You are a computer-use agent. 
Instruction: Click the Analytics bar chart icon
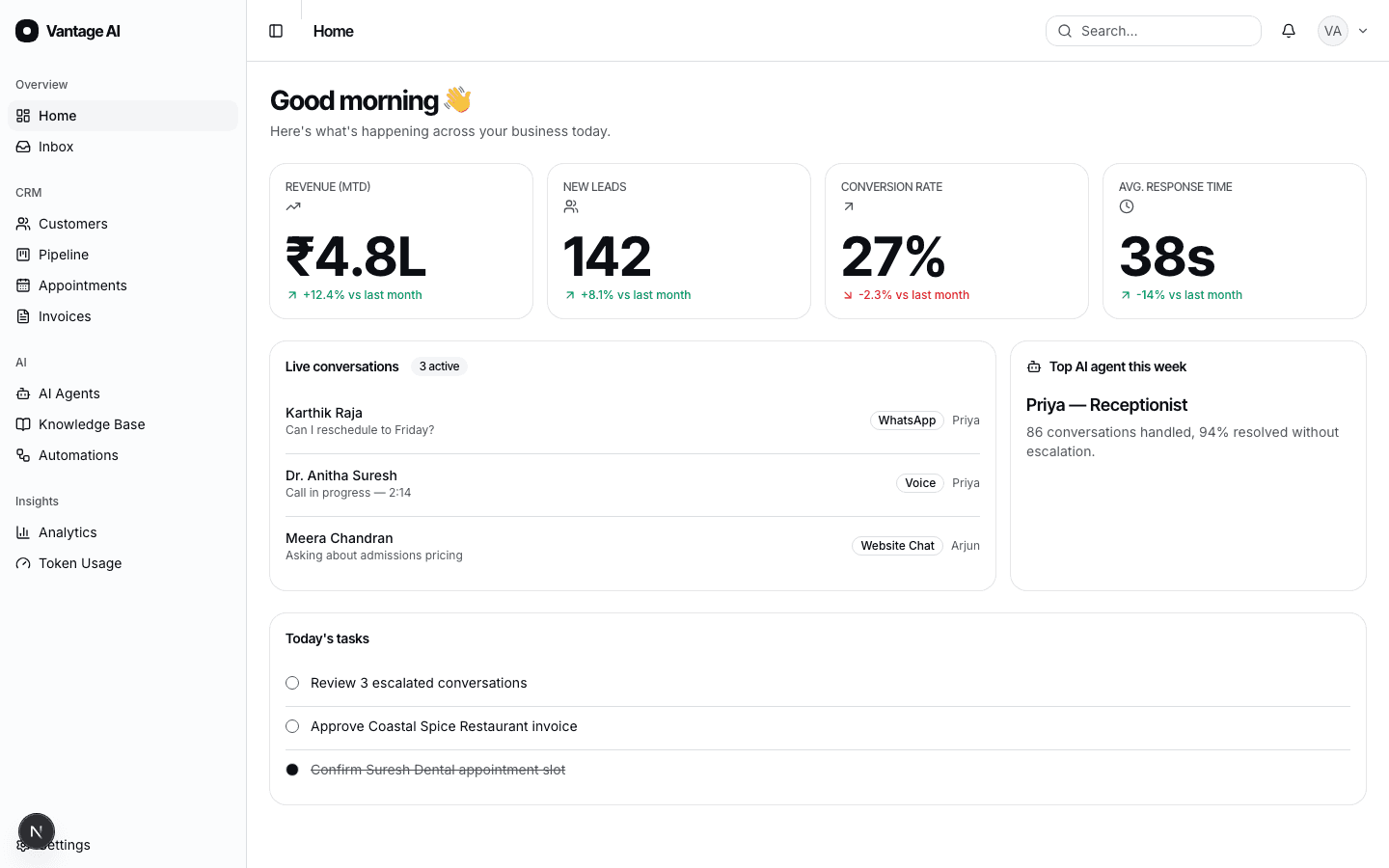click(23, 532)
